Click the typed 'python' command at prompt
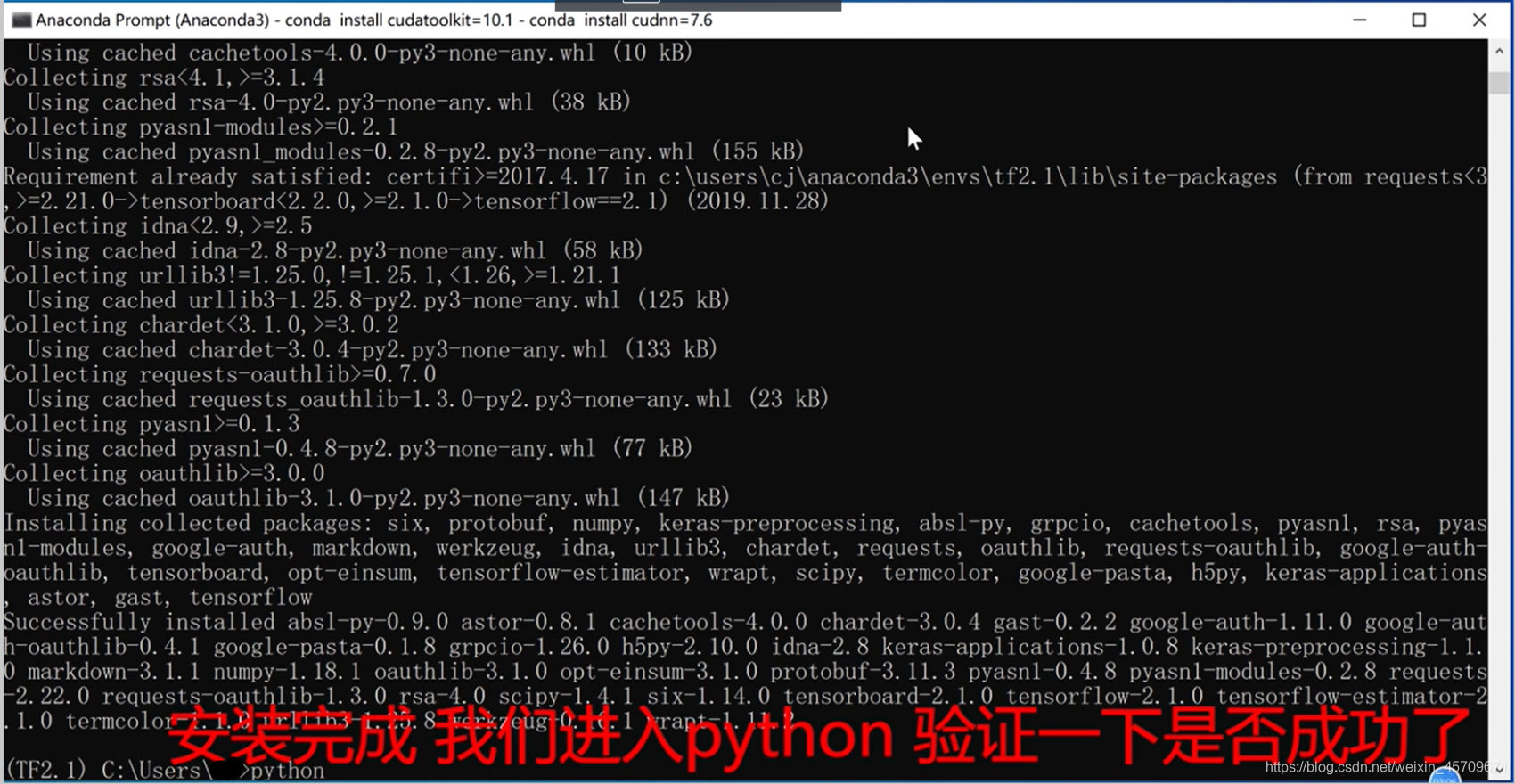This screenshot has width=1515, height=784. click(288, 771)
